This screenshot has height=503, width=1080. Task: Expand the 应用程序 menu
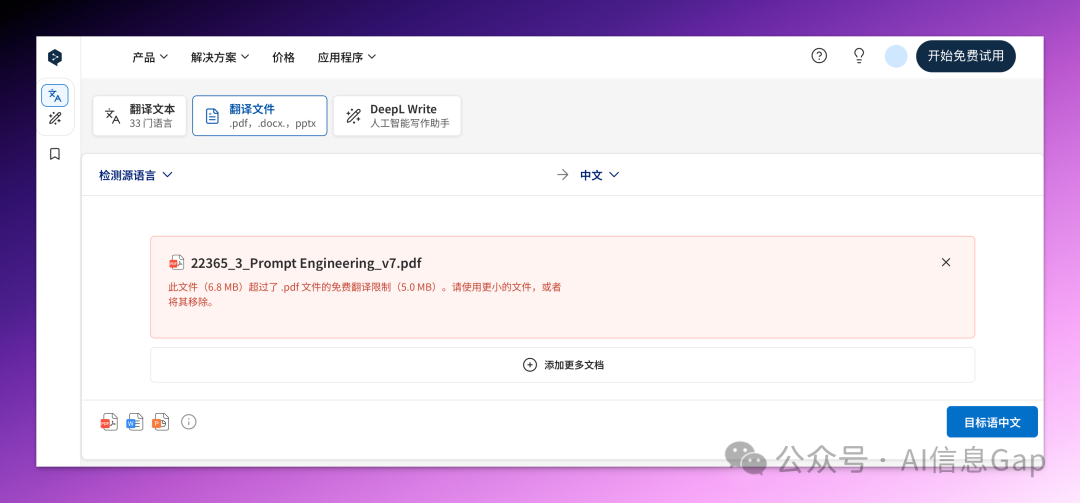(346, 57)
